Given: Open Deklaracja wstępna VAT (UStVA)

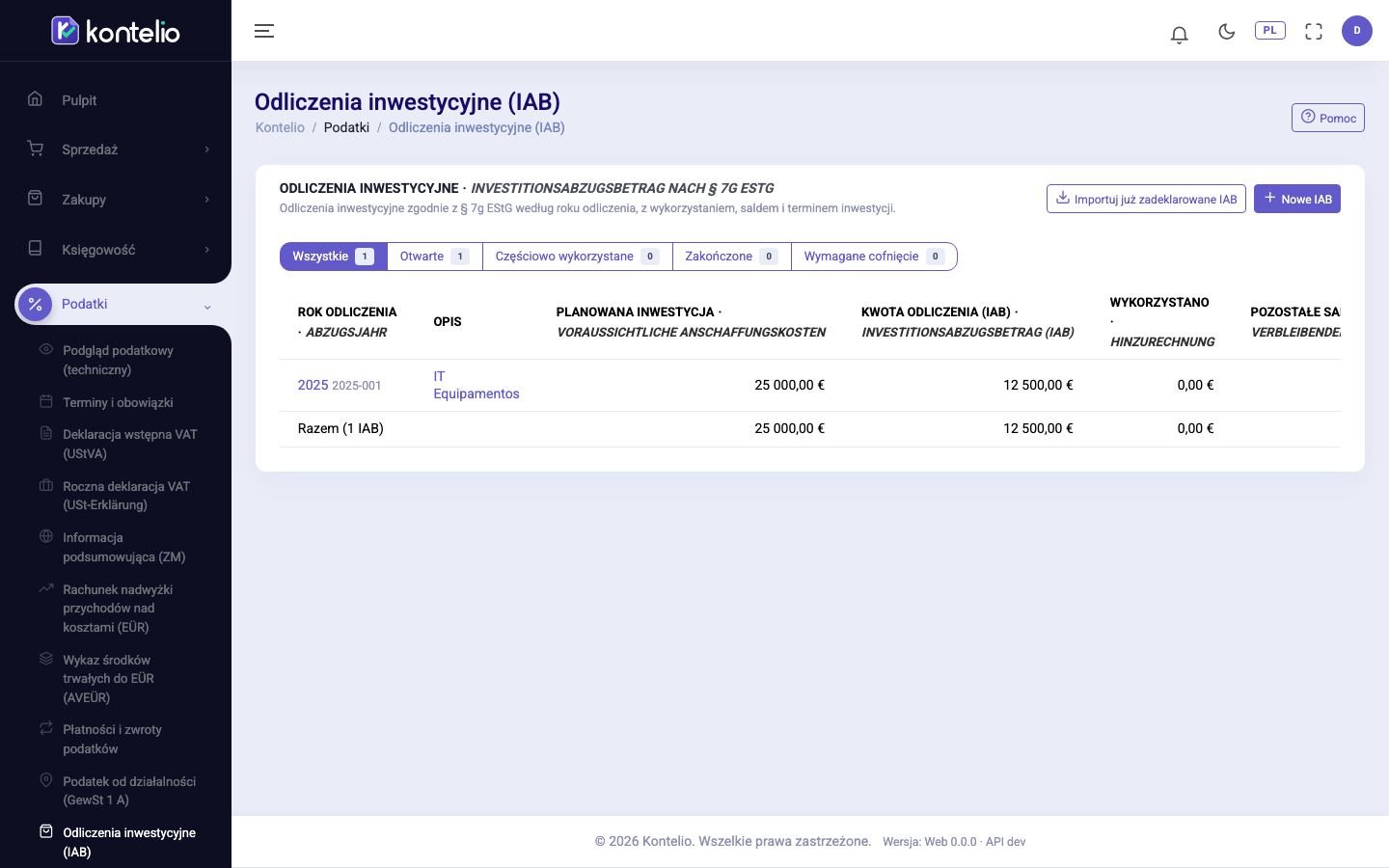Looking at the screenshot, I should click(129, 444).
